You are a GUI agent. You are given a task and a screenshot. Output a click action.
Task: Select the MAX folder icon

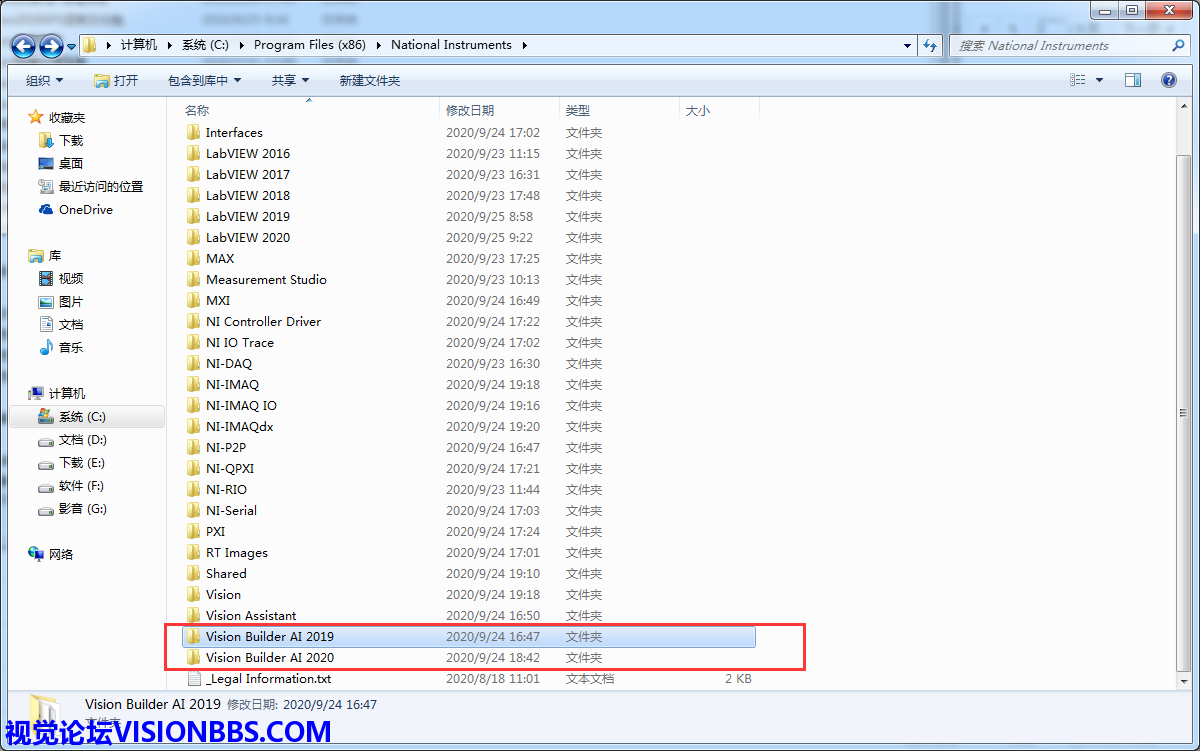click(194, 258)
